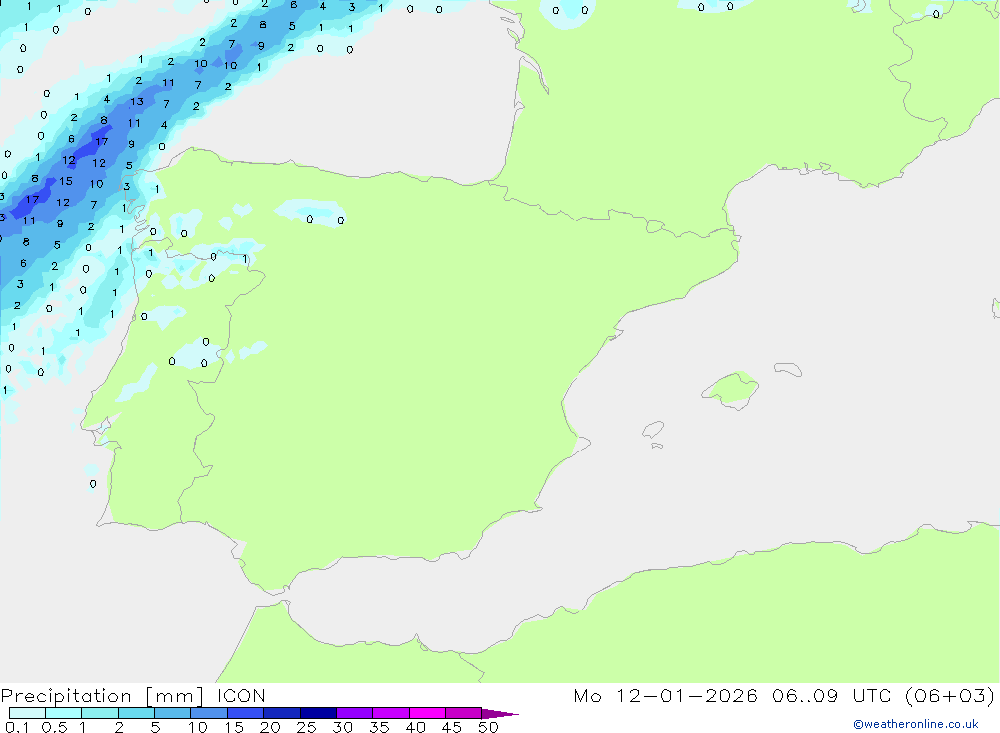This screenshot has height=733, width=1000.
Task: Click the 40–45 mm magenta legend box
Action: click(427, 713)
